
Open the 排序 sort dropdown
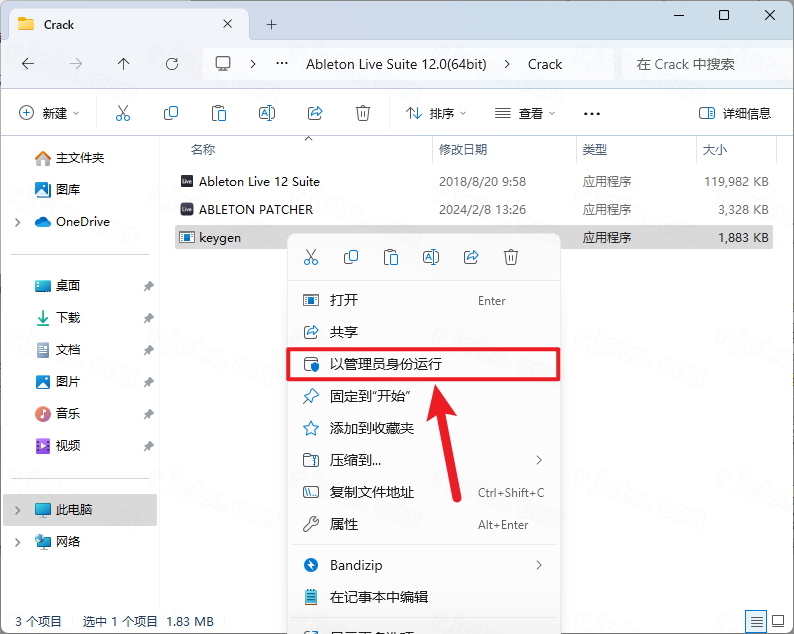(437, 114)
